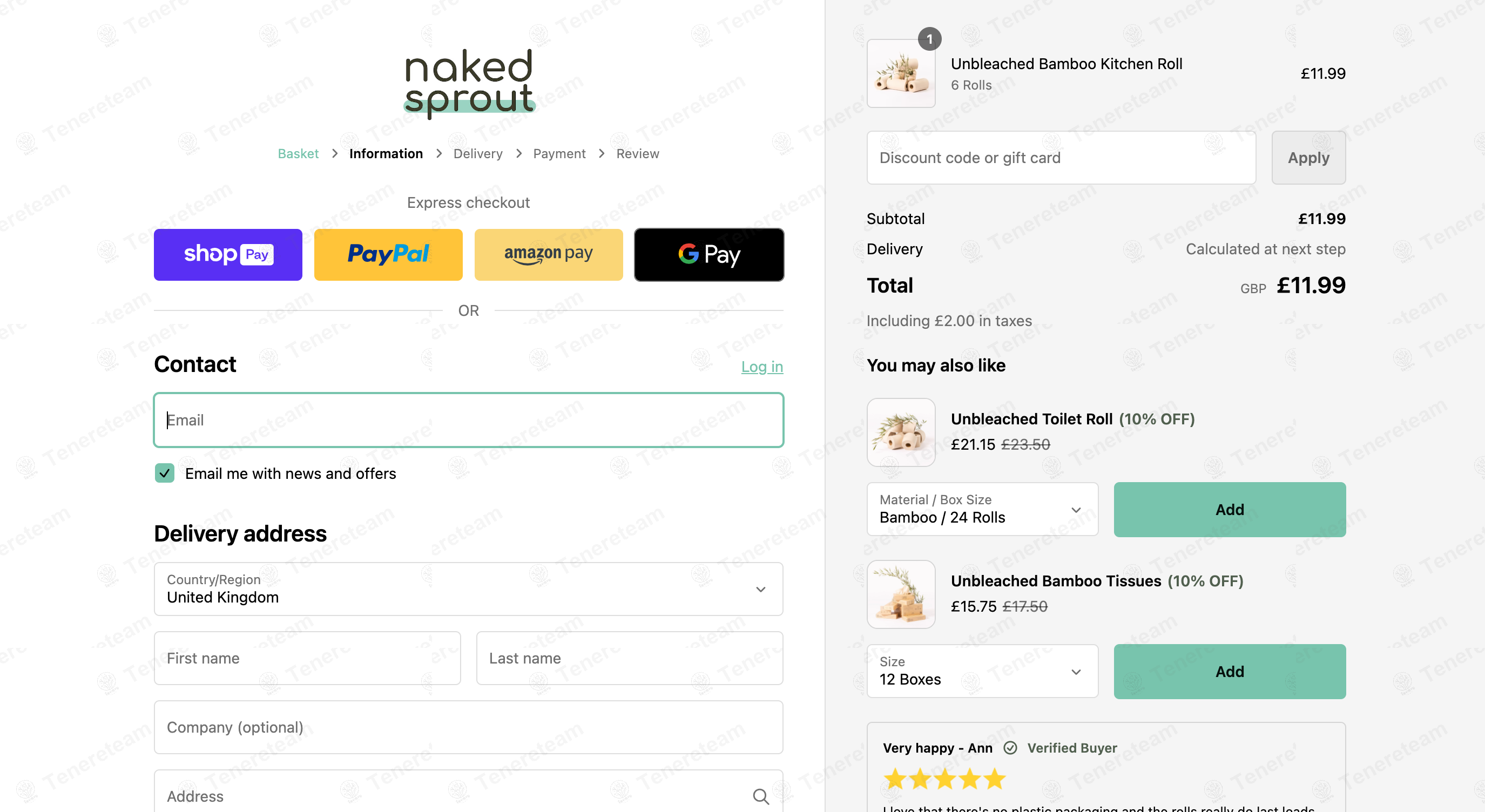Add the Unbleached Bamboo Tissues to cart

(x=1230, y=671)
